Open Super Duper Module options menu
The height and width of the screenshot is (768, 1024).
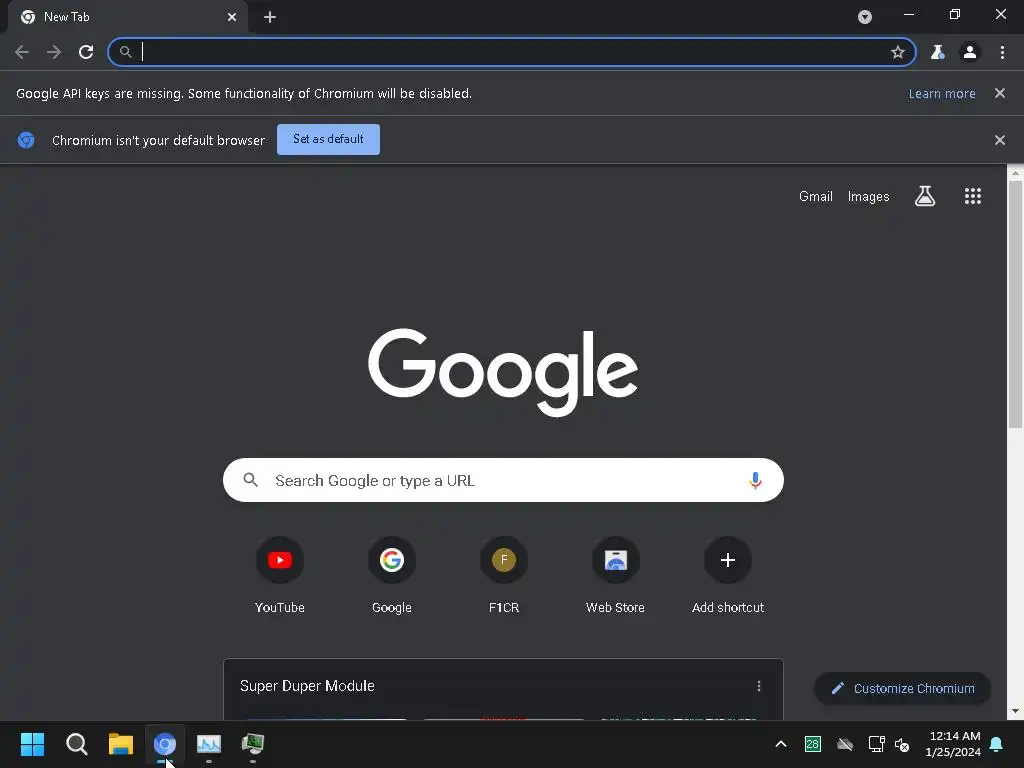758,686
